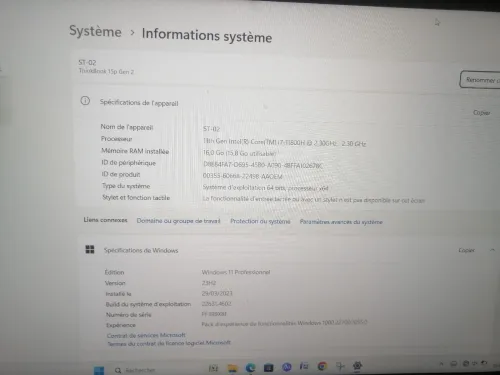Screen dimensions: 500x375
Task: Click the Expérience pack value text
Action: [x=284, y=323]
